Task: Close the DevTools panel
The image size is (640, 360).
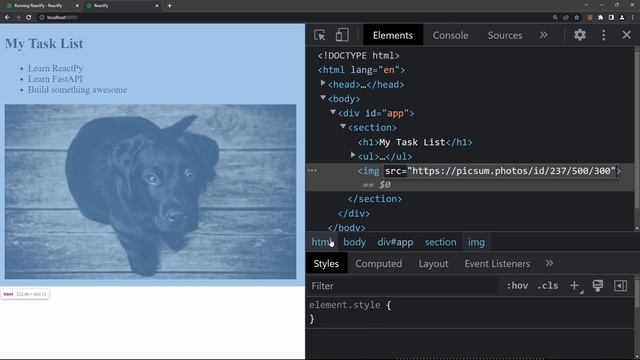Action: point(627,35)
